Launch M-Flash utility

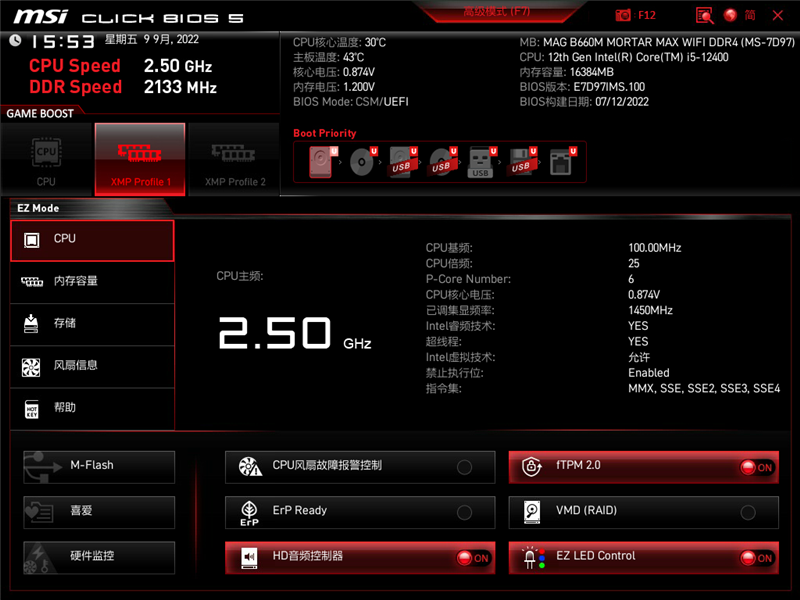[x=99, y=467]
